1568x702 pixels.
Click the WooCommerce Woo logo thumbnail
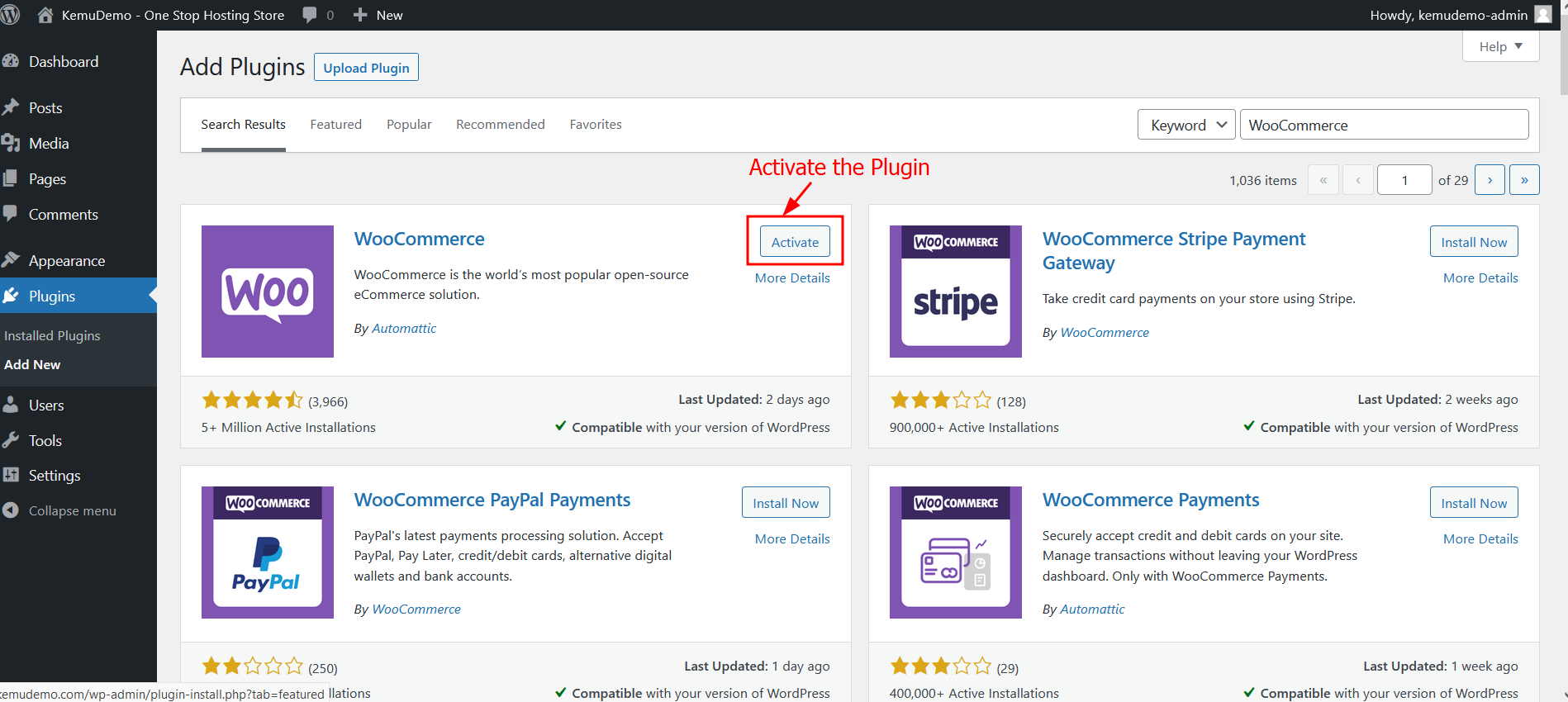tap(268, 292)
